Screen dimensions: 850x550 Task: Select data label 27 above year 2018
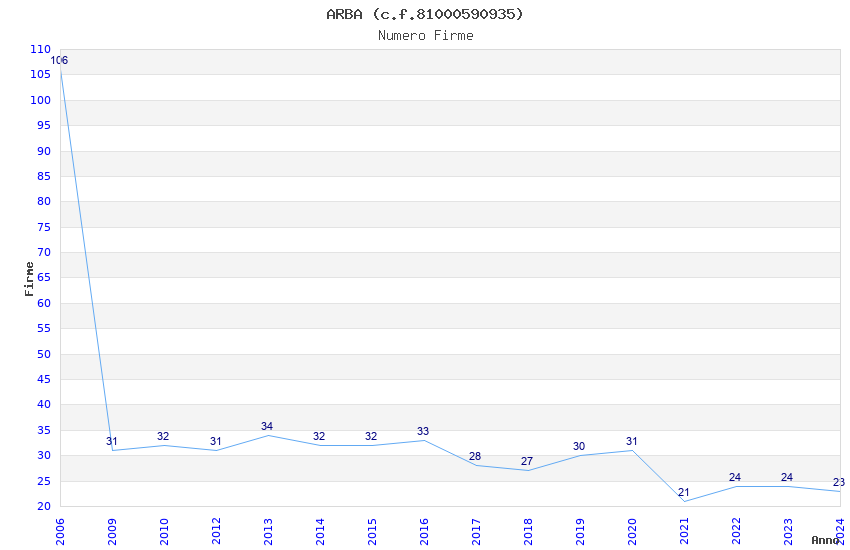(x=527, y=462)
